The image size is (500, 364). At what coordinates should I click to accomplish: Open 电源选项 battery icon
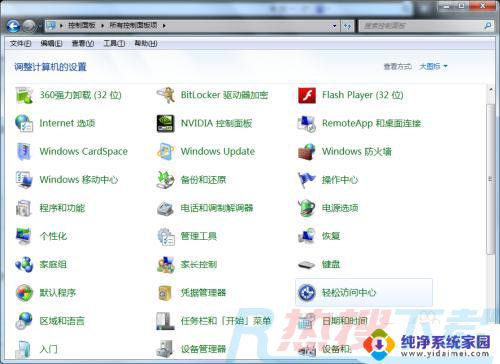(x=307, y=208)
